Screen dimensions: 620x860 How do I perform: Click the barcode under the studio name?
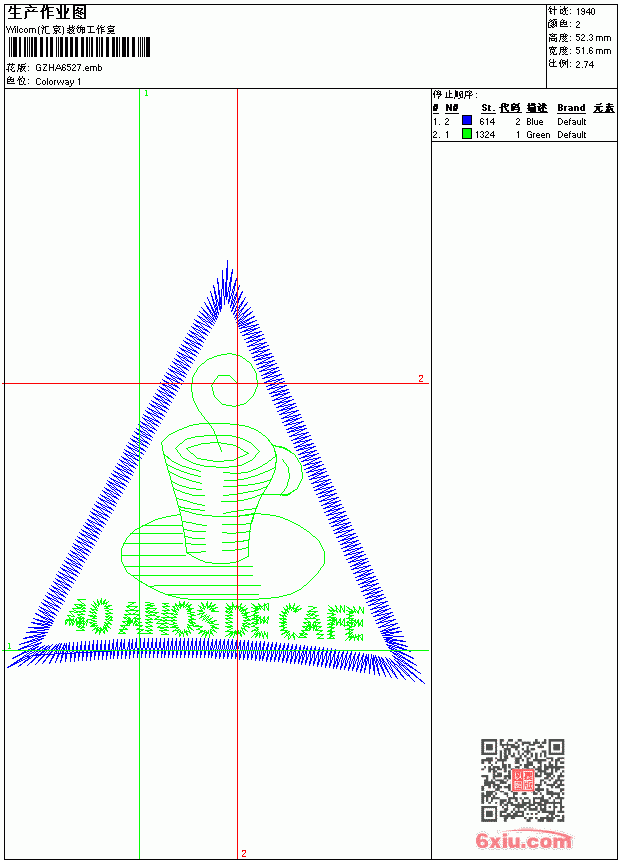click(x=78, y=47)
